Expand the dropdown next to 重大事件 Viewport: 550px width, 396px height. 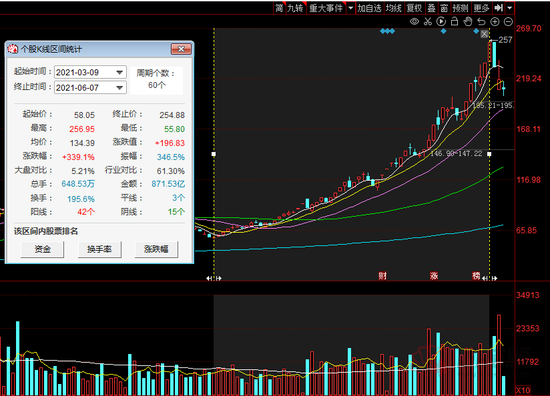click(350, 8)
